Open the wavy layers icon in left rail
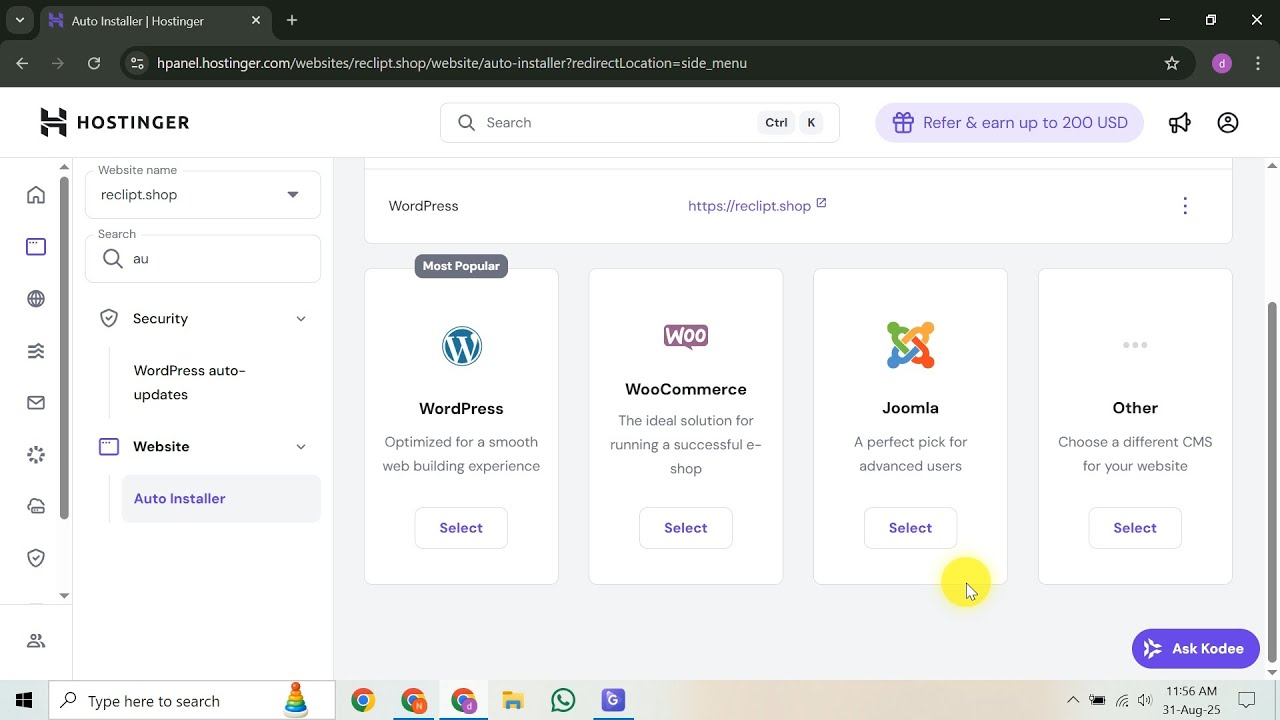The width and height of the screenshot is (1280, 720). 36,351
